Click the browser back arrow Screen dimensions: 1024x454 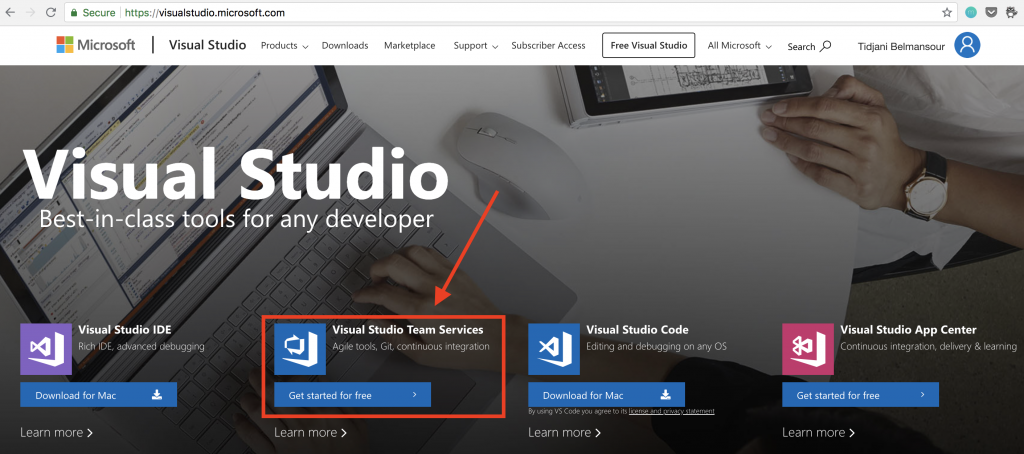[x=10, y=12]
